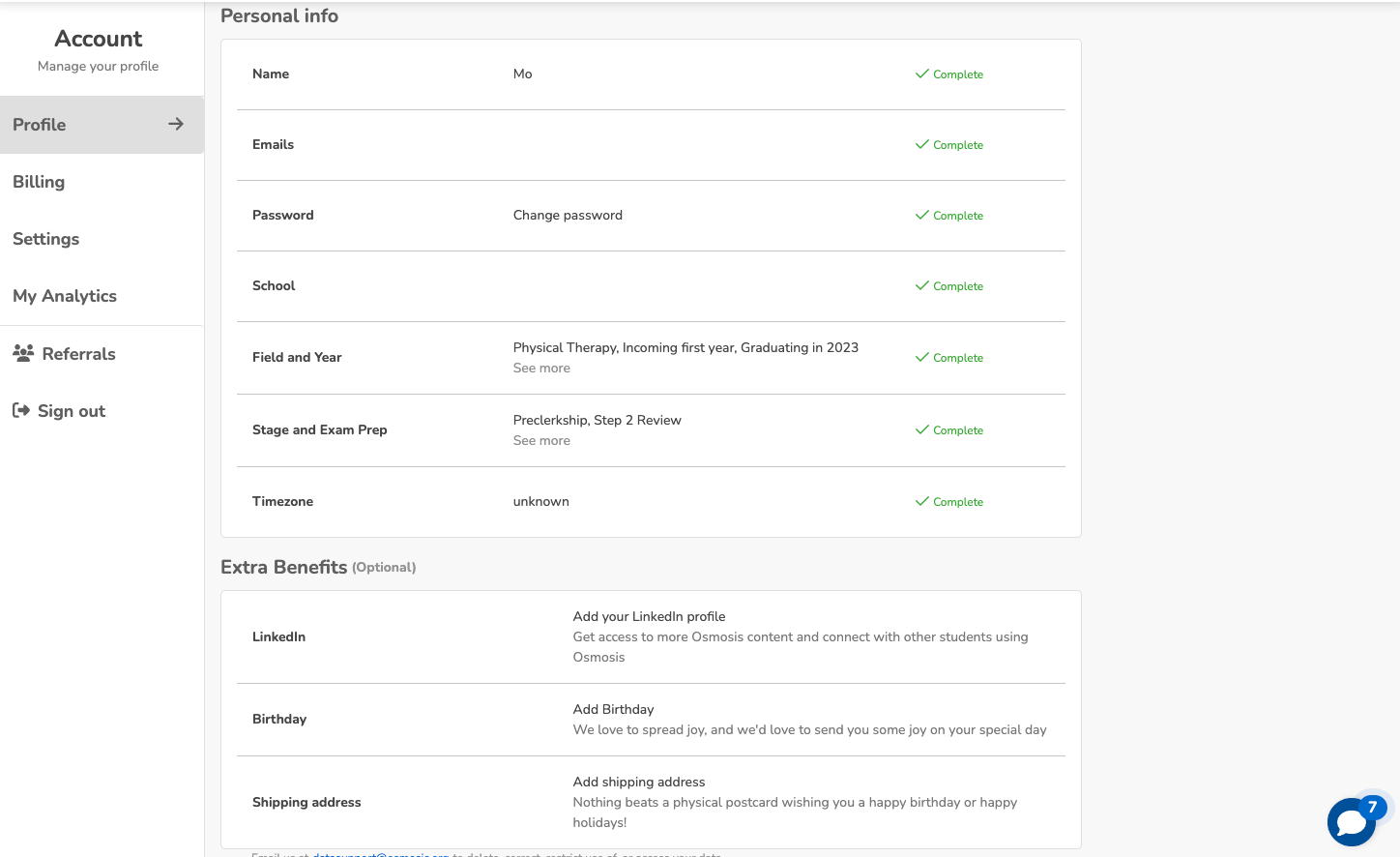
Task: Click the Referrals people icon
Action: click(x=23, y=353)
